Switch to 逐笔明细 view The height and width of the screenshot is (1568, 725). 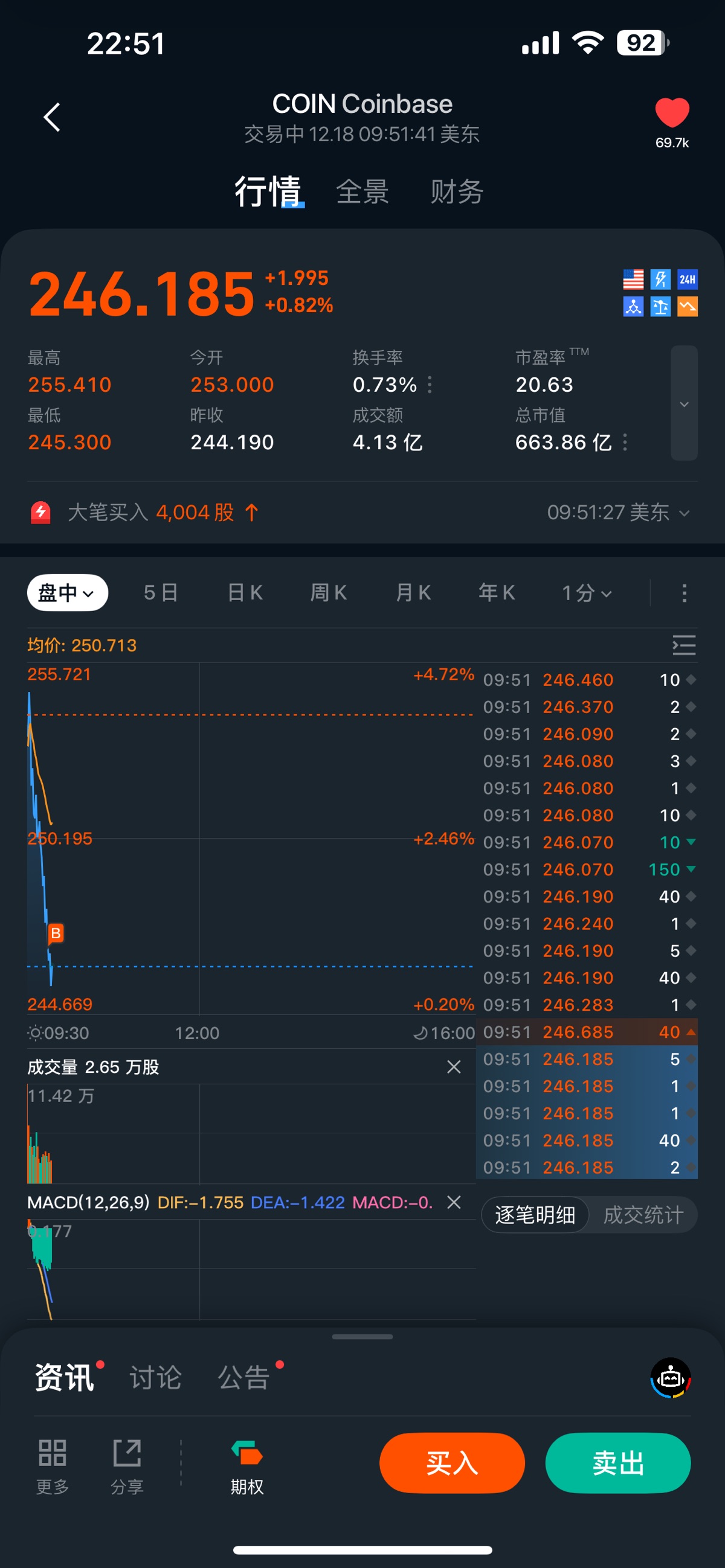coord(535,1215)
